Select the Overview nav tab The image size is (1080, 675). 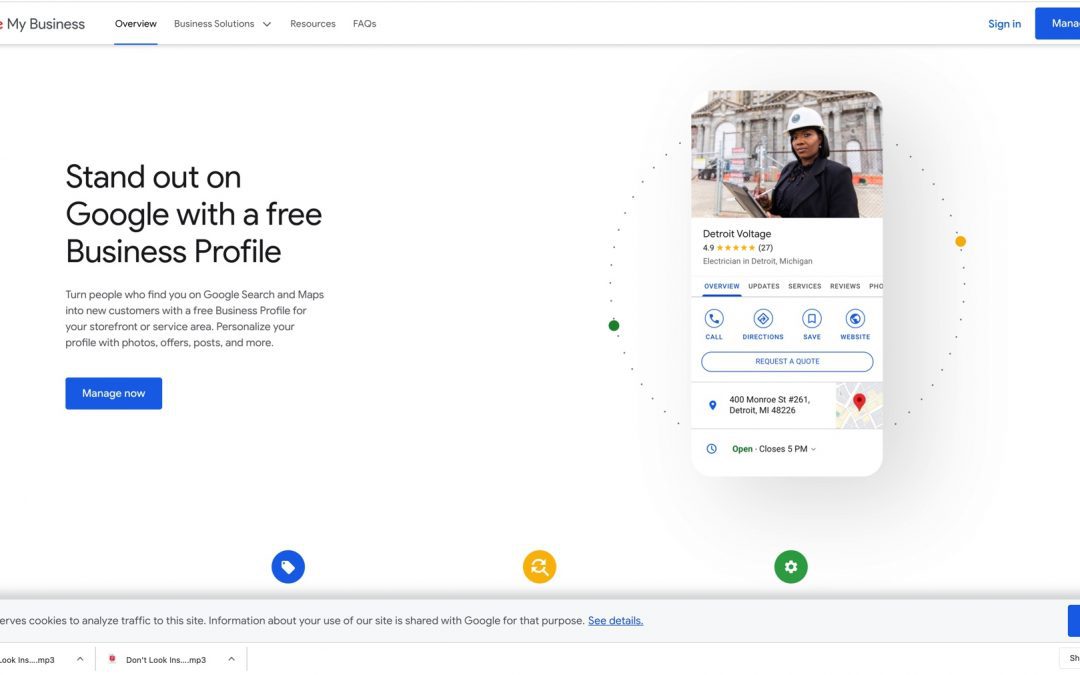point(136,23)
